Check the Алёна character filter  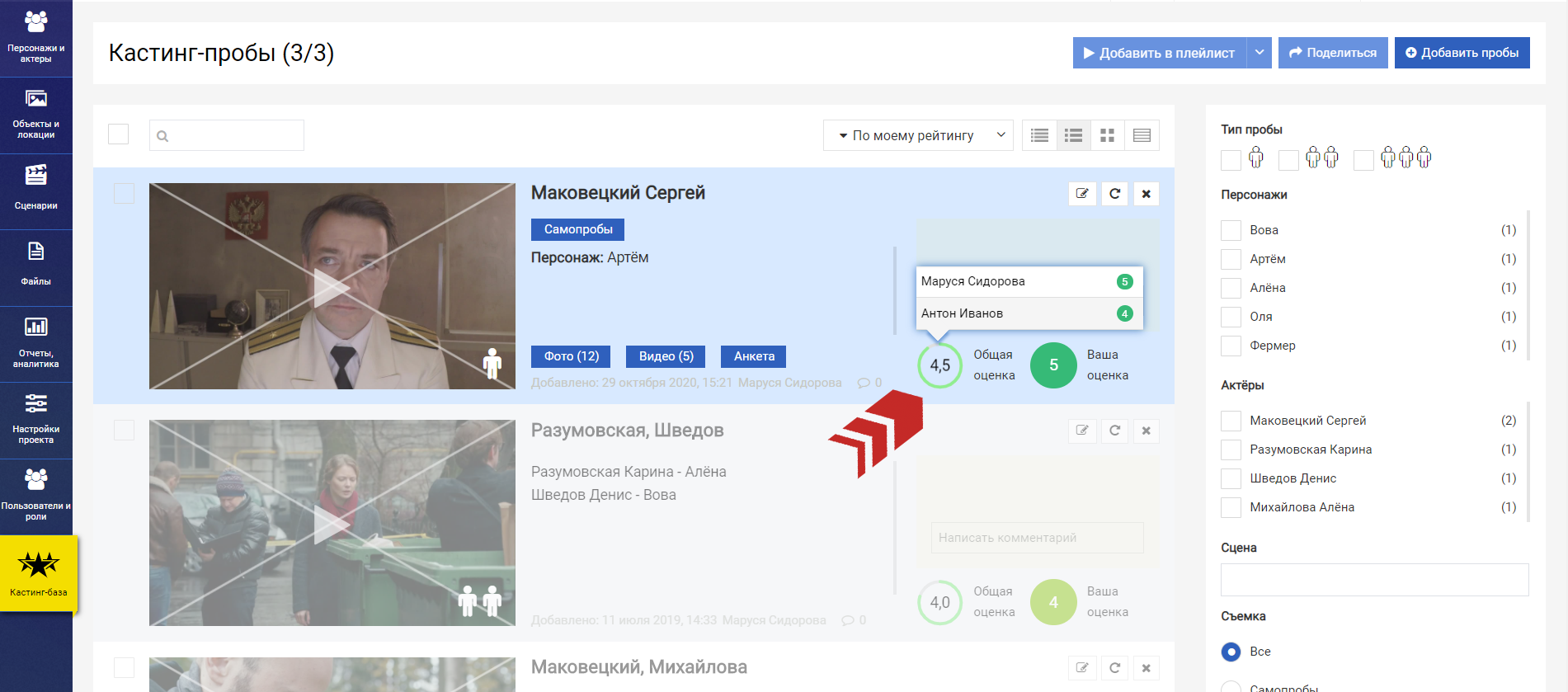tap(1231, 288)
